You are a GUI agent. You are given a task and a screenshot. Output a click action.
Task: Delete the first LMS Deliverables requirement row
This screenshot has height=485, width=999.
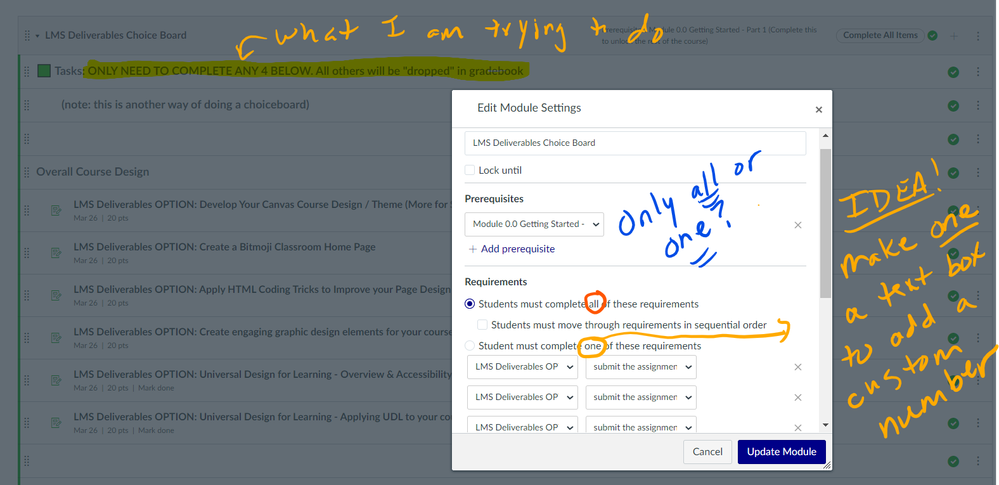pos(797,367)
